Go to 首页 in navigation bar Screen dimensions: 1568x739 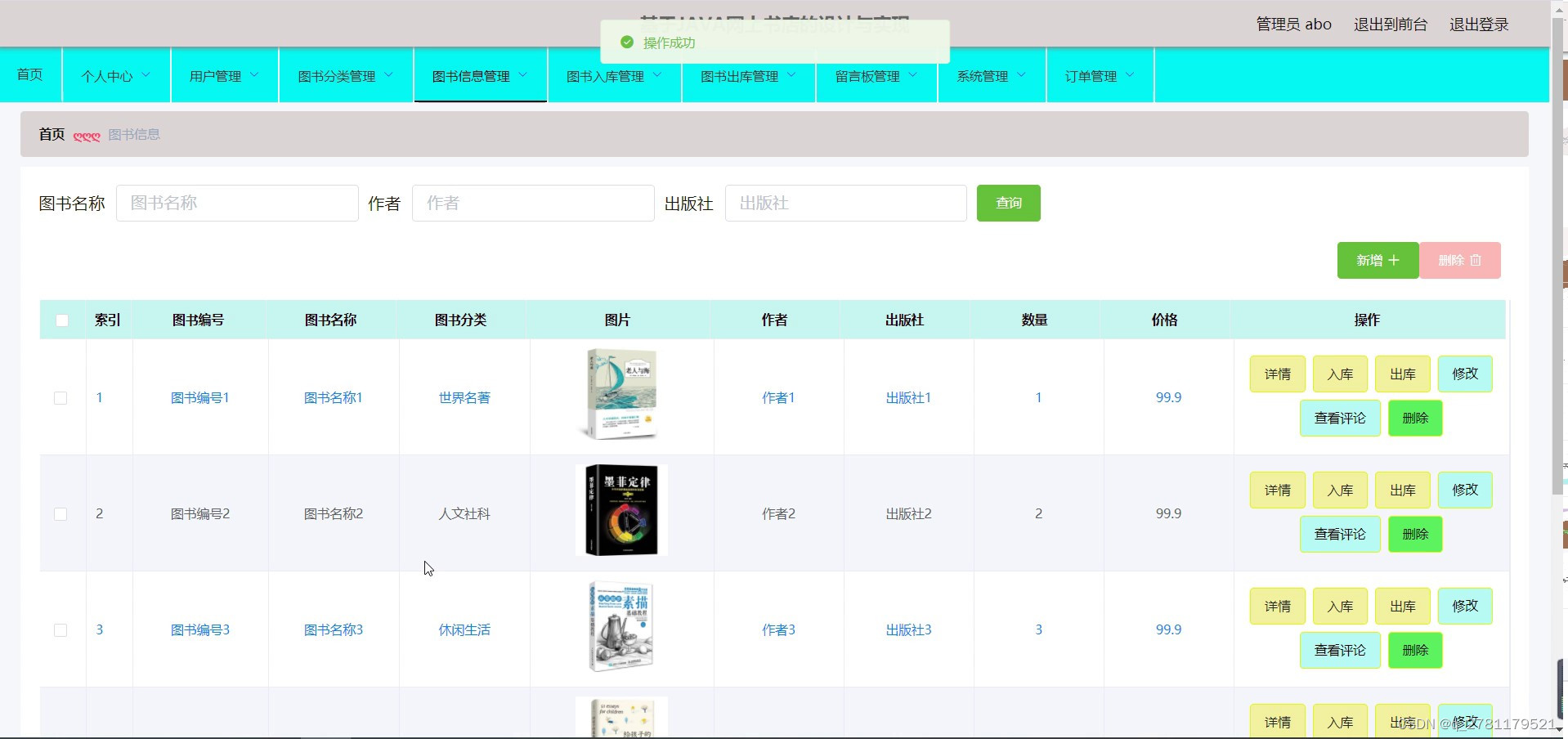(x=30, y=74)
